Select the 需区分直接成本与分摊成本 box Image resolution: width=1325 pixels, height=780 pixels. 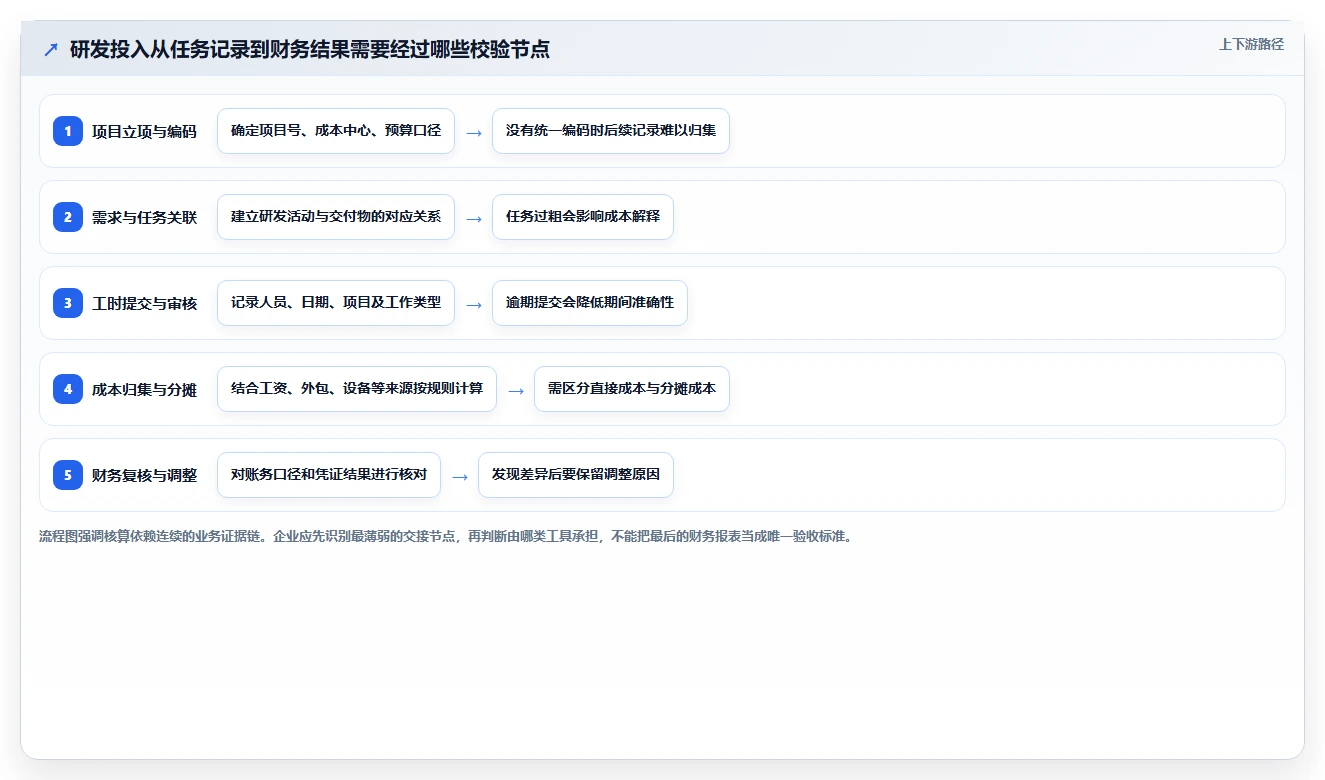632,389
